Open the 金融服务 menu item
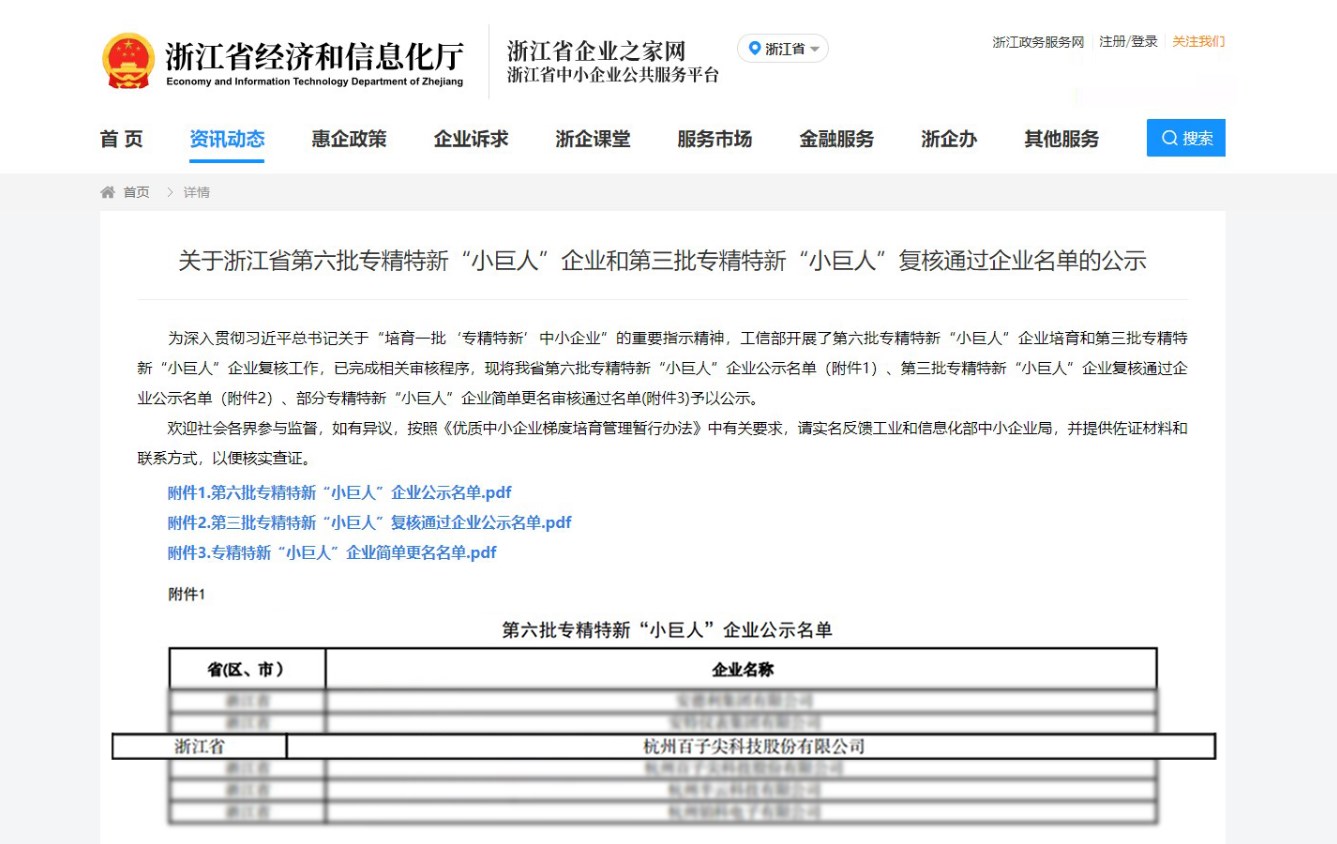The width and height of the screenshot is (1337, 844). 836,139
